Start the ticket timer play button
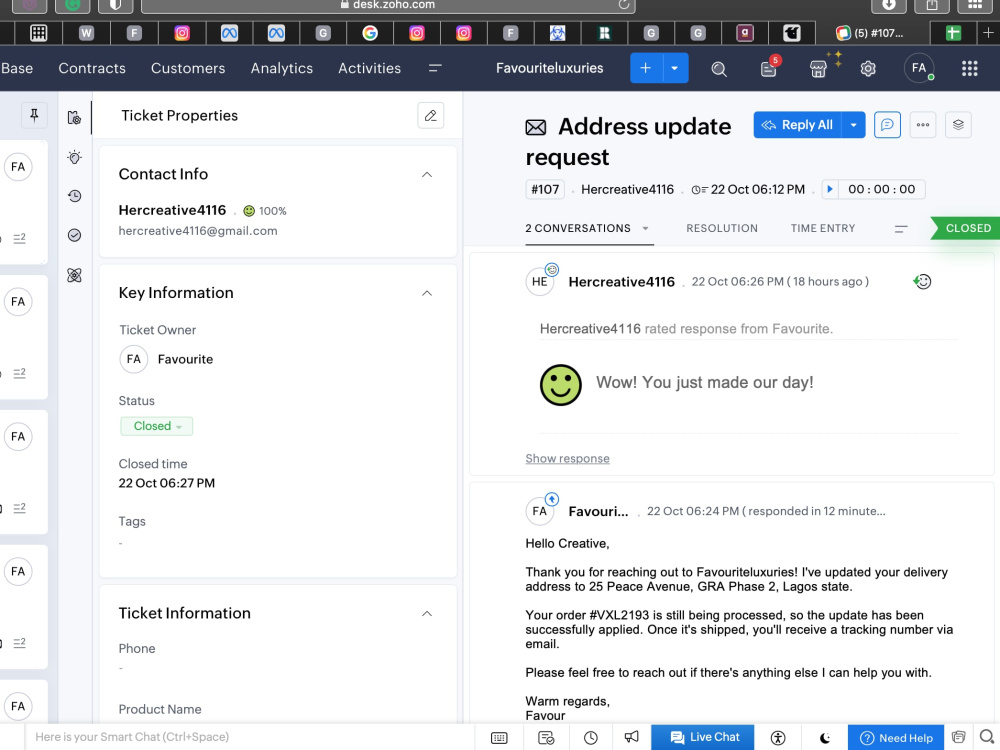1000x750 pixels. pyautogui.click(x=830, y=189)
